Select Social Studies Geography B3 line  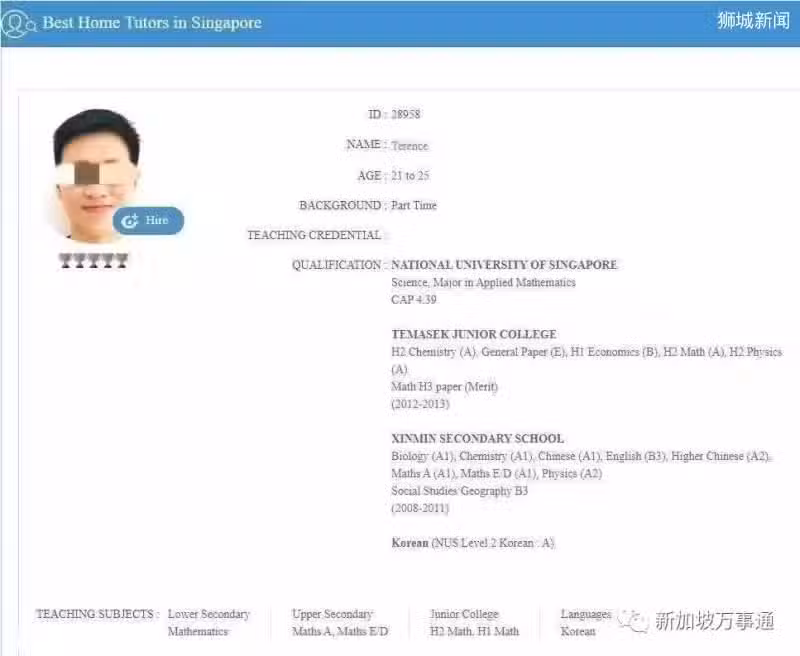coord(459,491)
